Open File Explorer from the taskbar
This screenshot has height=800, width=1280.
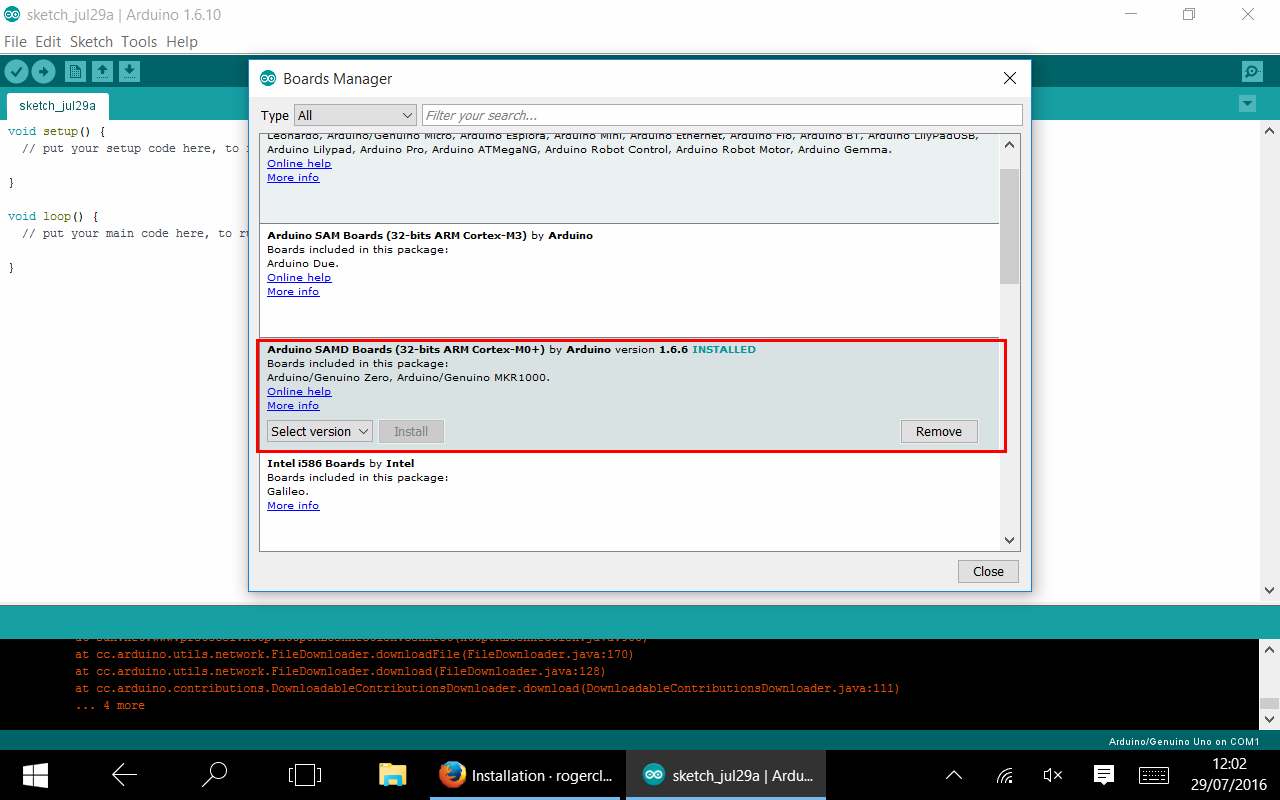(392, 775)
